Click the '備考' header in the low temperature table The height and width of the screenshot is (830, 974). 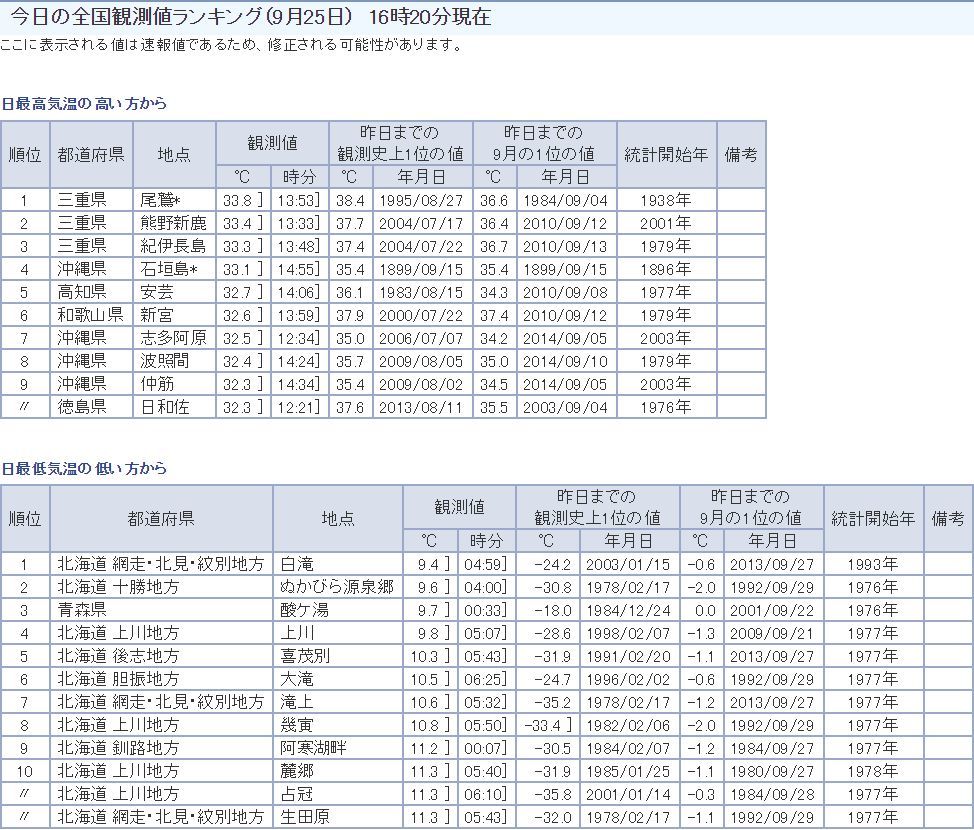[x=949, y=518]
